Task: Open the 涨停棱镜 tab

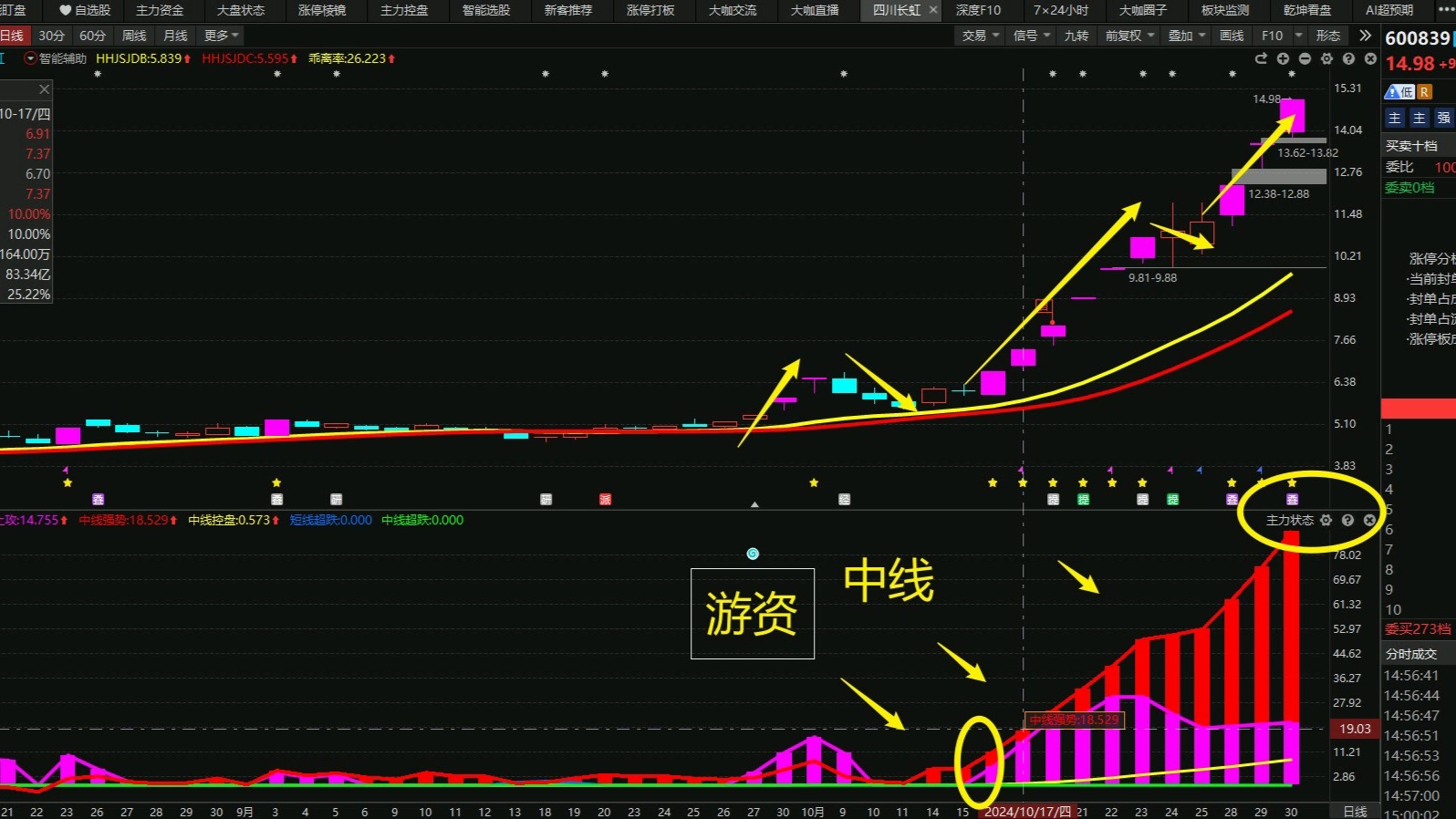Action: pyautogui.click(x=322, y=10)
